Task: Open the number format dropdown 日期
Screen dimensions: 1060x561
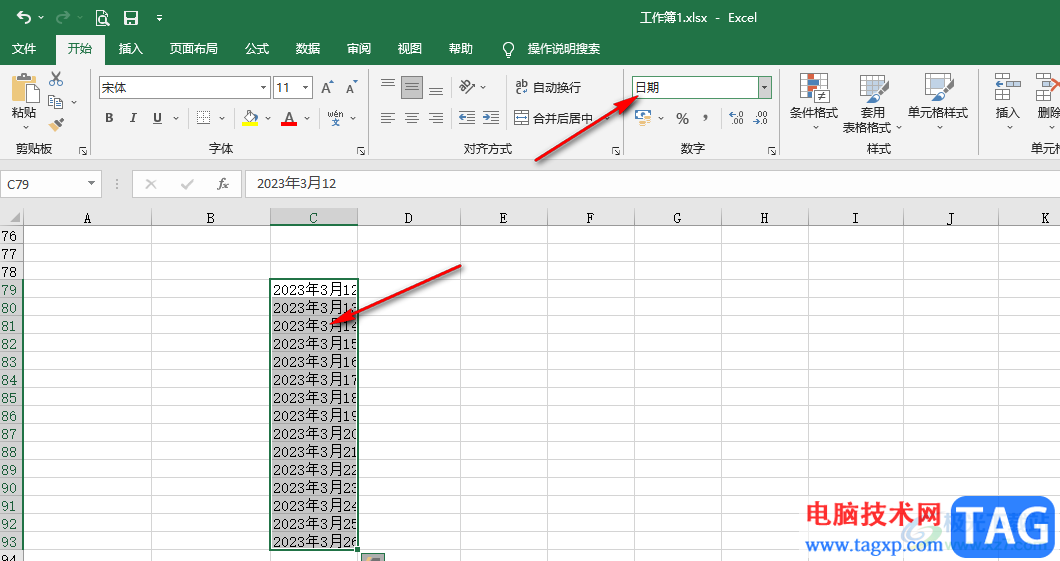Action: tap(765, 87)
